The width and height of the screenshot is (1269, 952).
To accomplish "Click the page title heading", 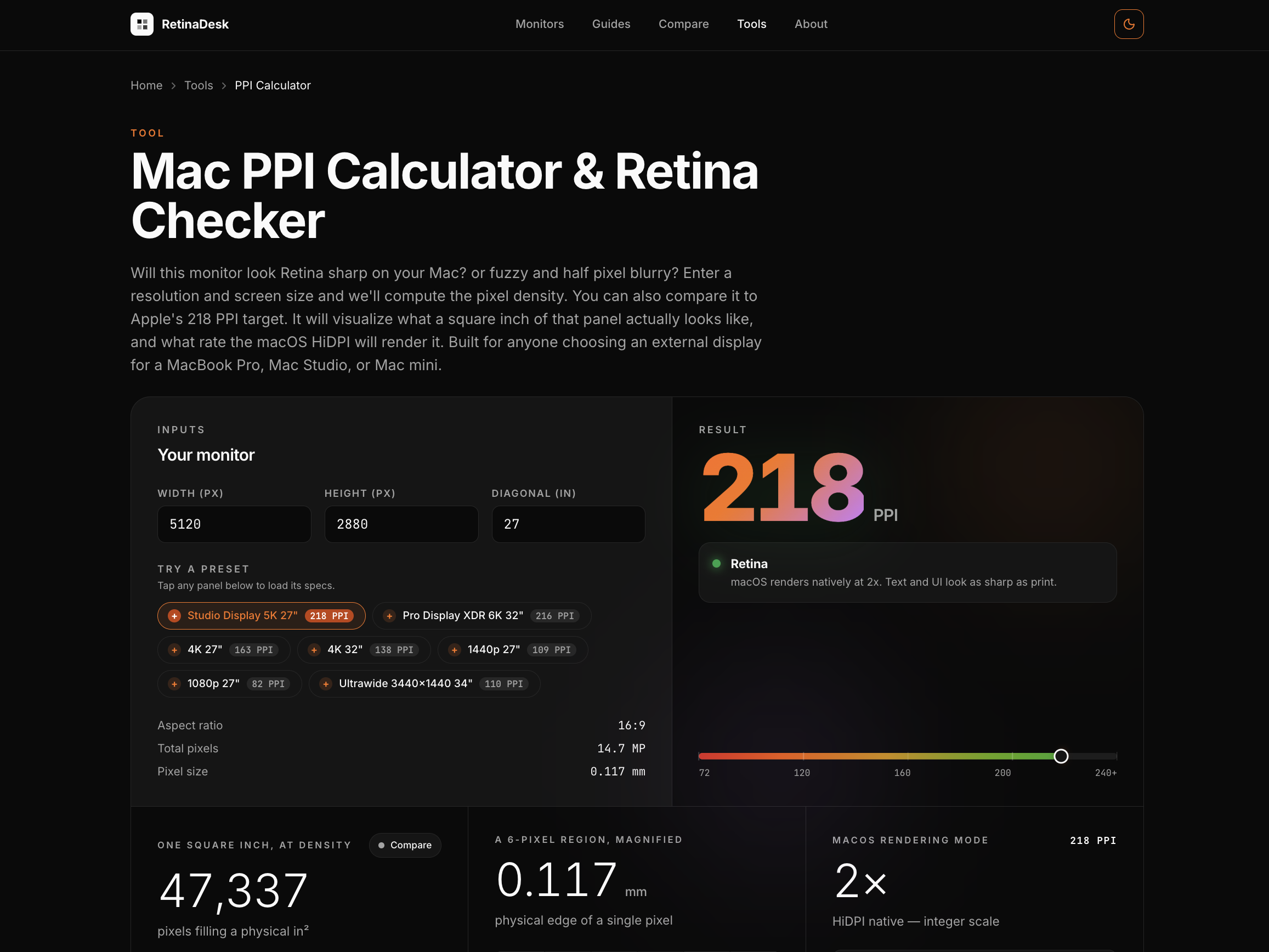I will pos(444,196).
